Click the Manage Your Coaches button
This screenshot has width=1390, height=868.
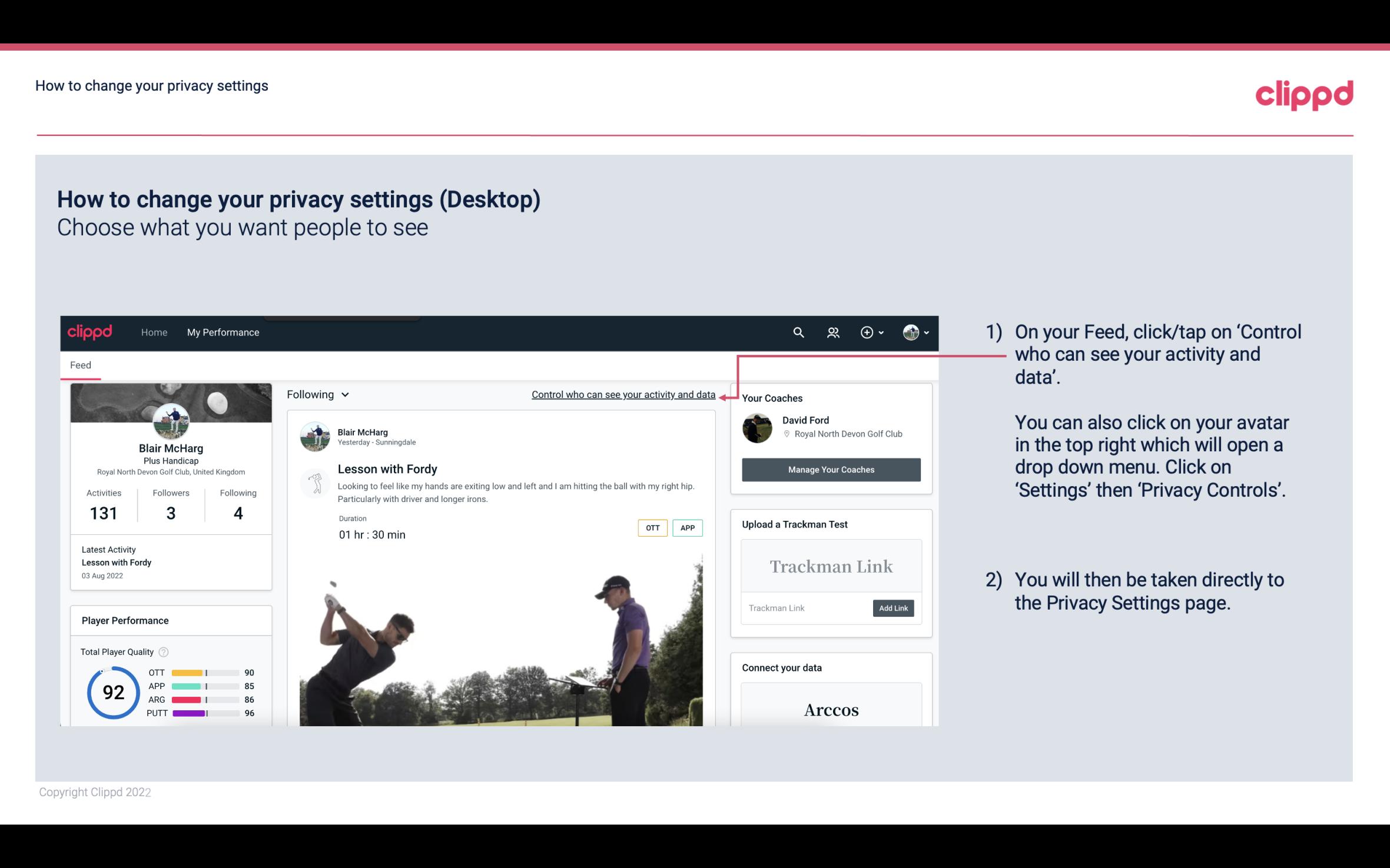(830, 469)
